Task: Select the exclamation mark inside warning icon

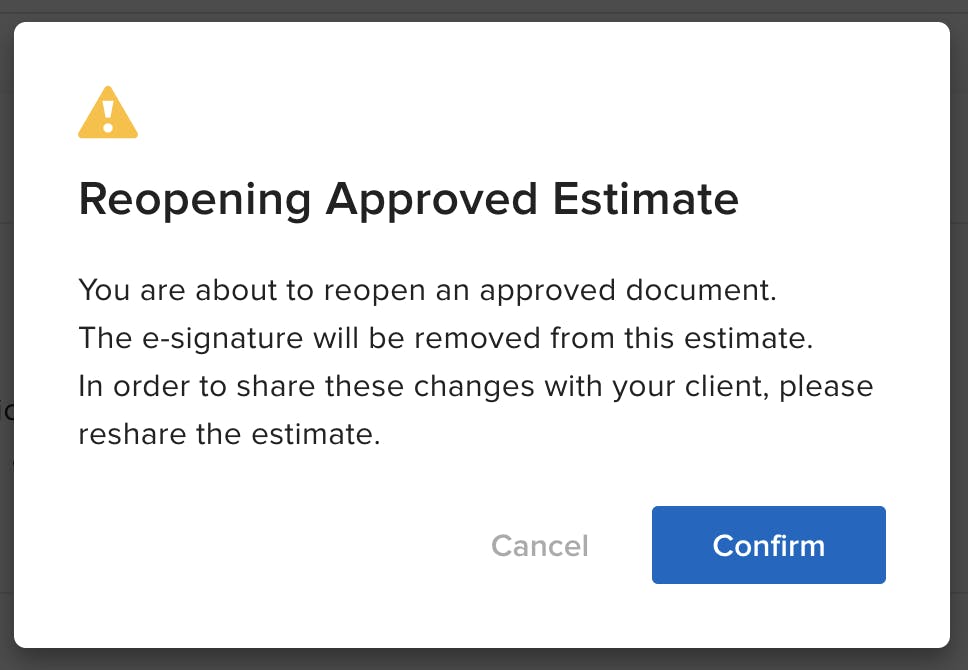Action: pyautogui.click(x=108, y=116)
